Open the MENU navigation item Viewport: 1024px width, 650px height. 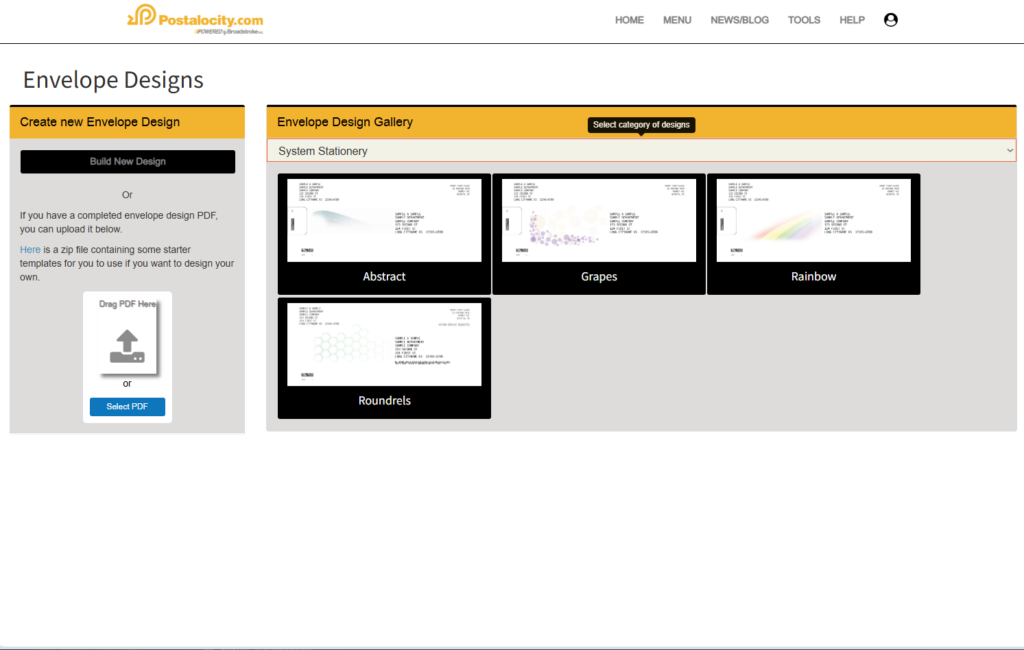pos(677,20)
